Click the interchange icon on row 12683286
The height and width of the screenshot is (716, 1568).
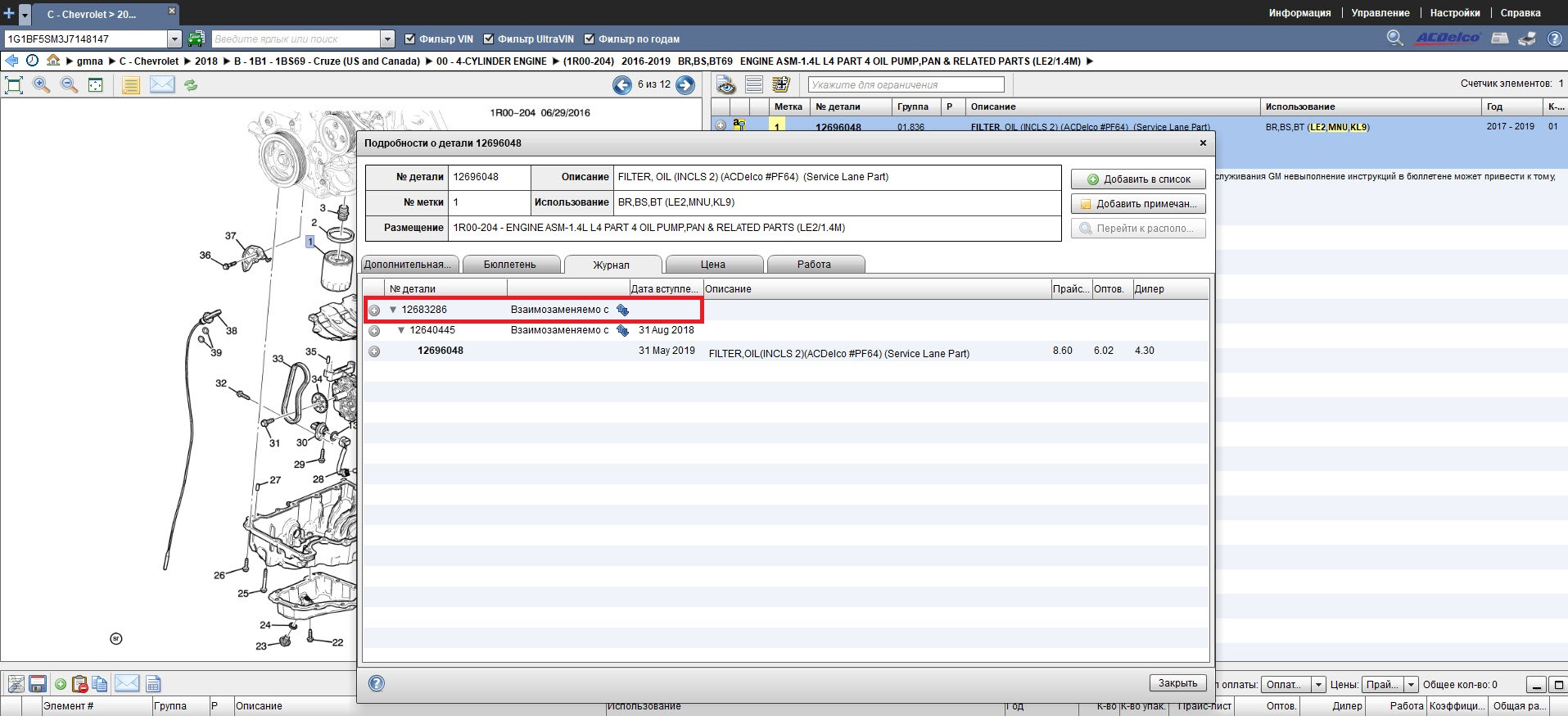(622, 310)
